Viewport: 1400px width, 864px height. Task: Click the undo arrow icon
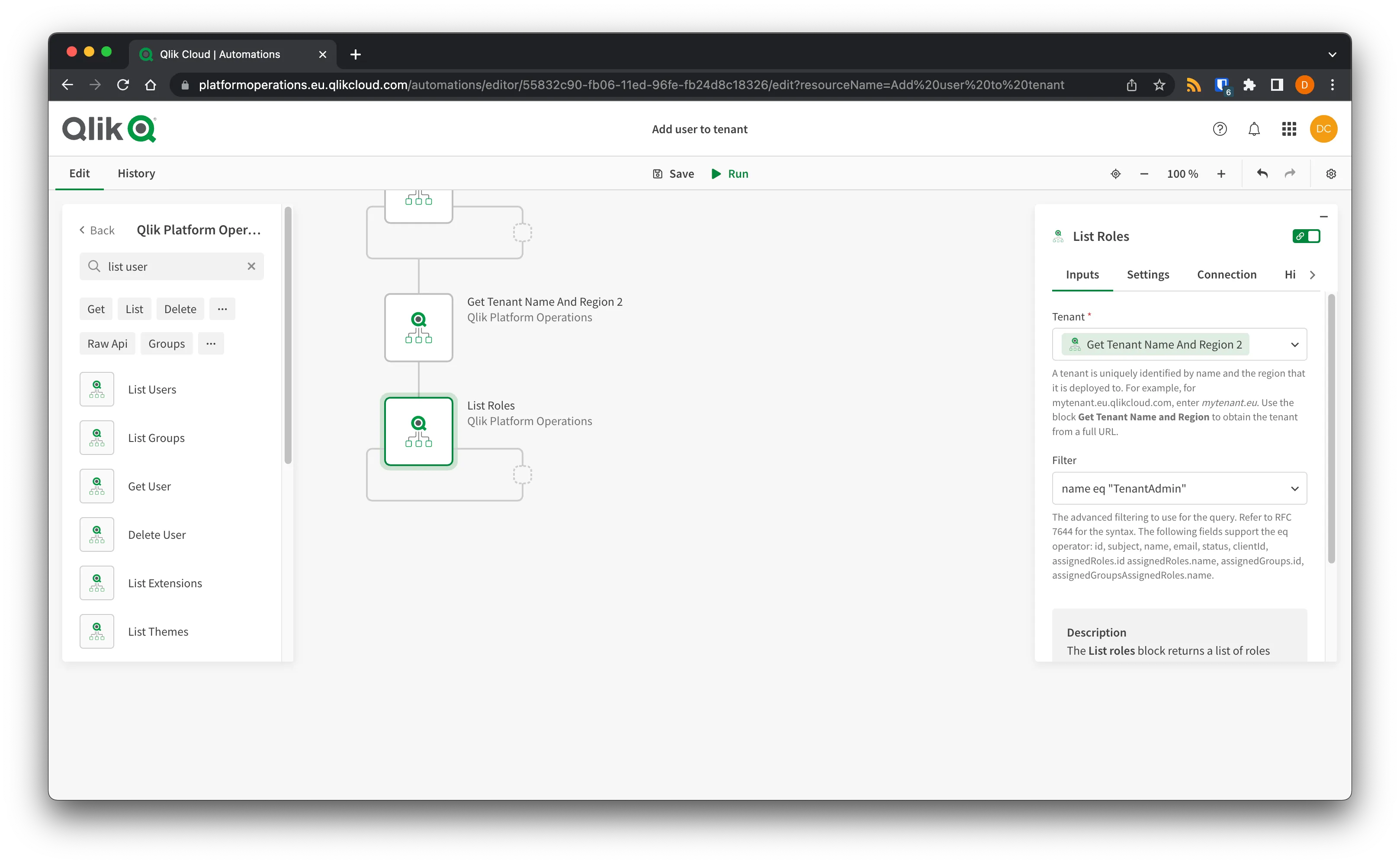tap(1262, 174)
